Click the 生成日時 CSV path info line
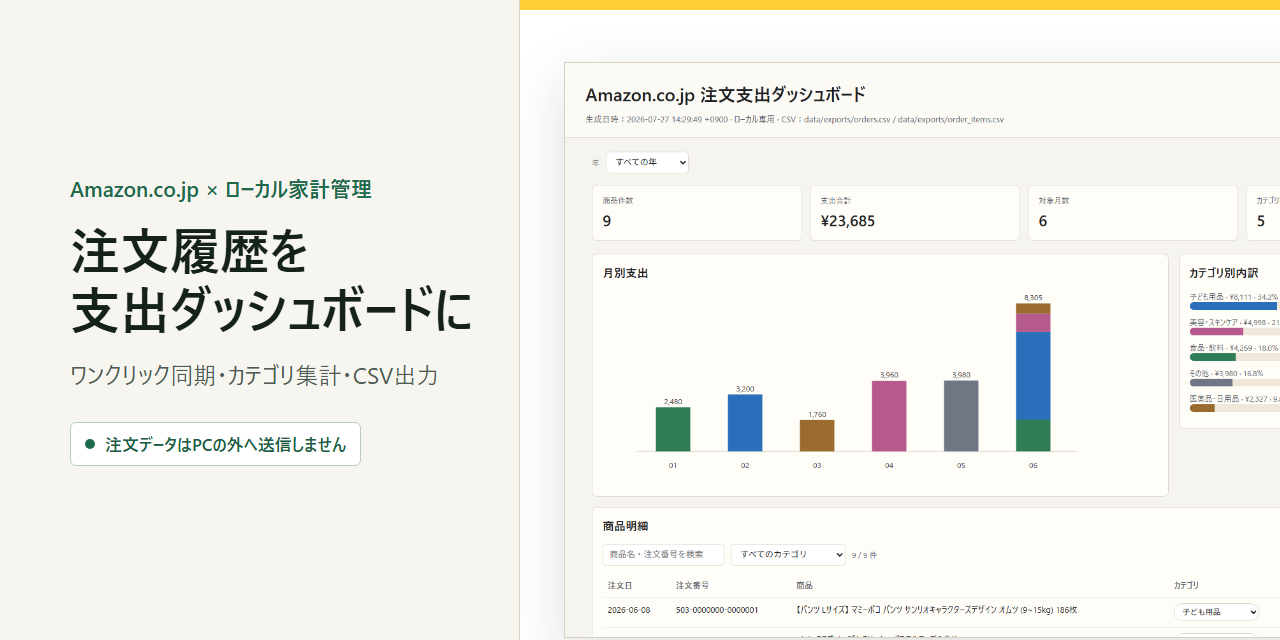Image resolution: width=1280 pixels, height=640 pixels. pos(794,119)
